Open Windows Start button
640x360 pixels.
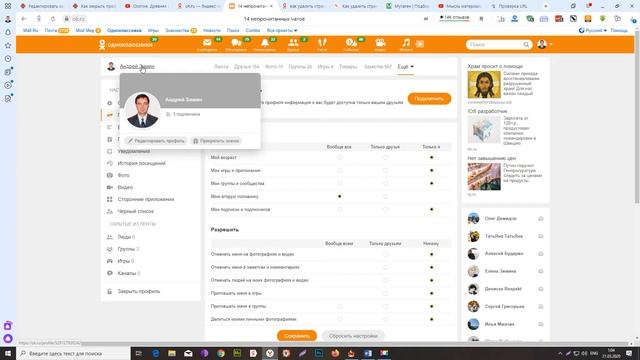pos(8,353)
